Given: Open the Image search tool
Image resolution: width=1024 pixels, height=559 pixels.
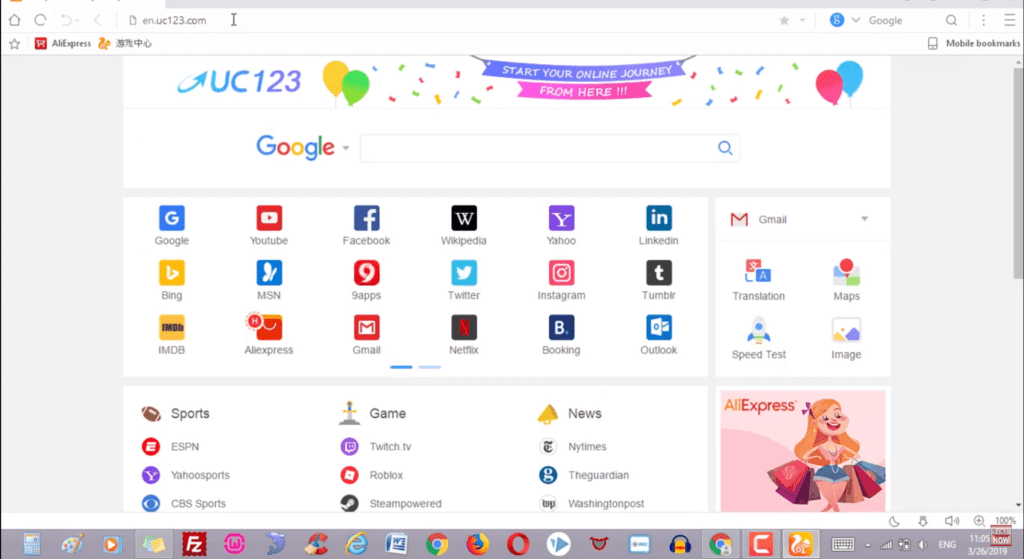Looking at the screenshot, I should (846, 338).
